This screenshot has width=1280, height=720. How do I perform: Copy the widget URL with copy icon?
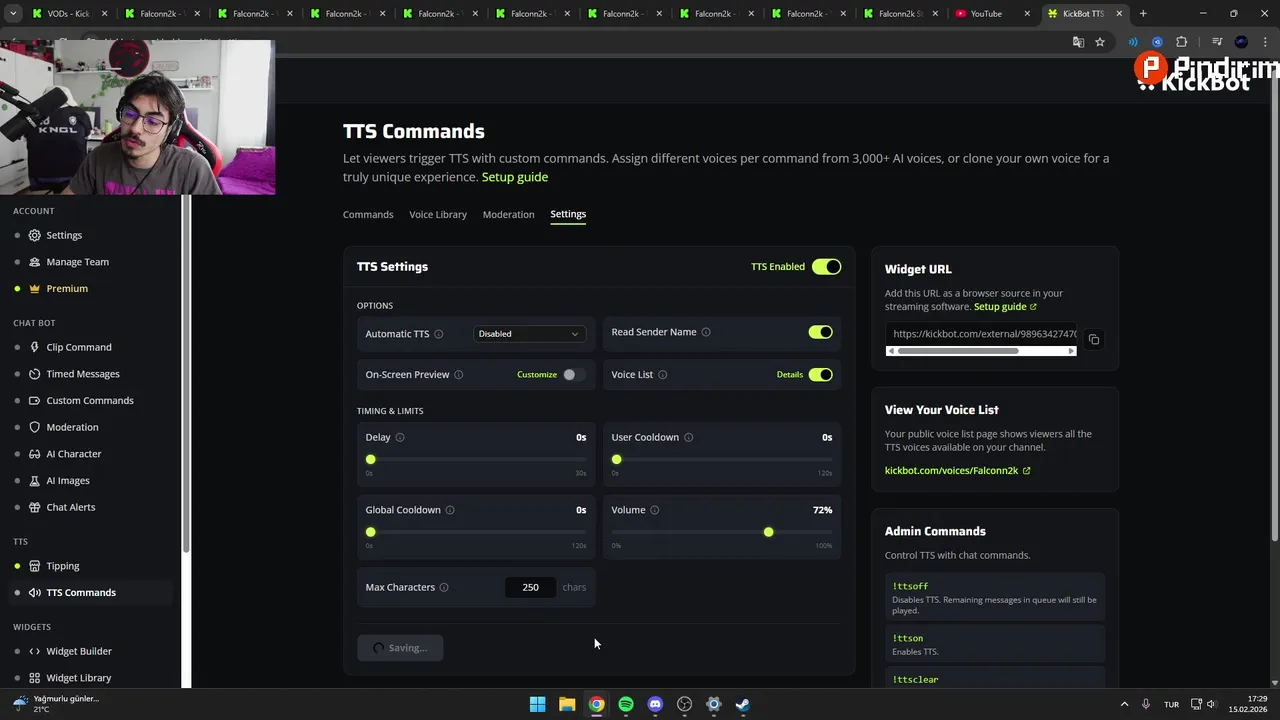1094,340
